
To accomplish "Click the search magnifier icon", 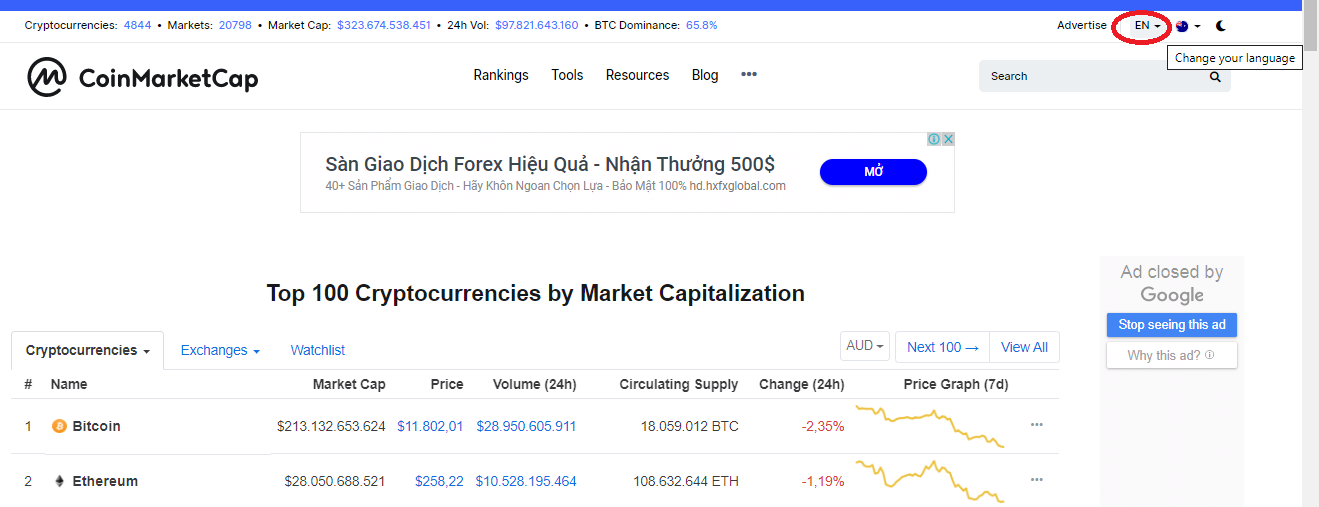I will (x=1215, y=76).
